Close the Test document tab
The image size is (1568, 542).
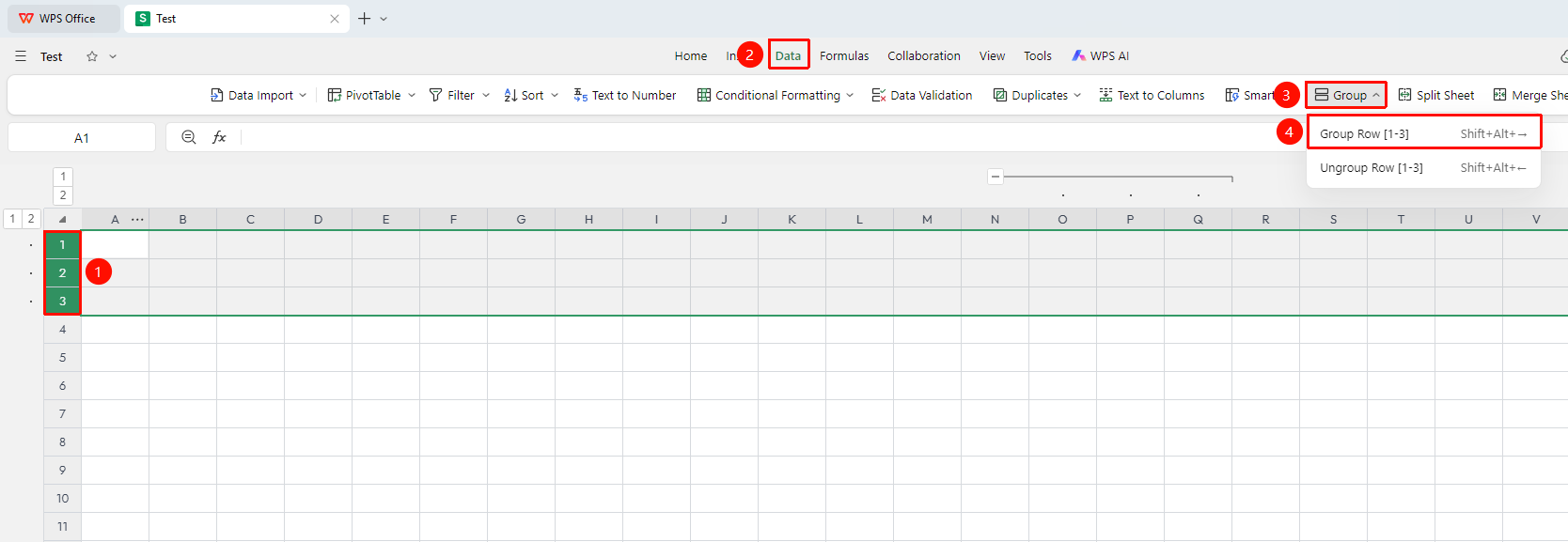[x=335, y=19]
